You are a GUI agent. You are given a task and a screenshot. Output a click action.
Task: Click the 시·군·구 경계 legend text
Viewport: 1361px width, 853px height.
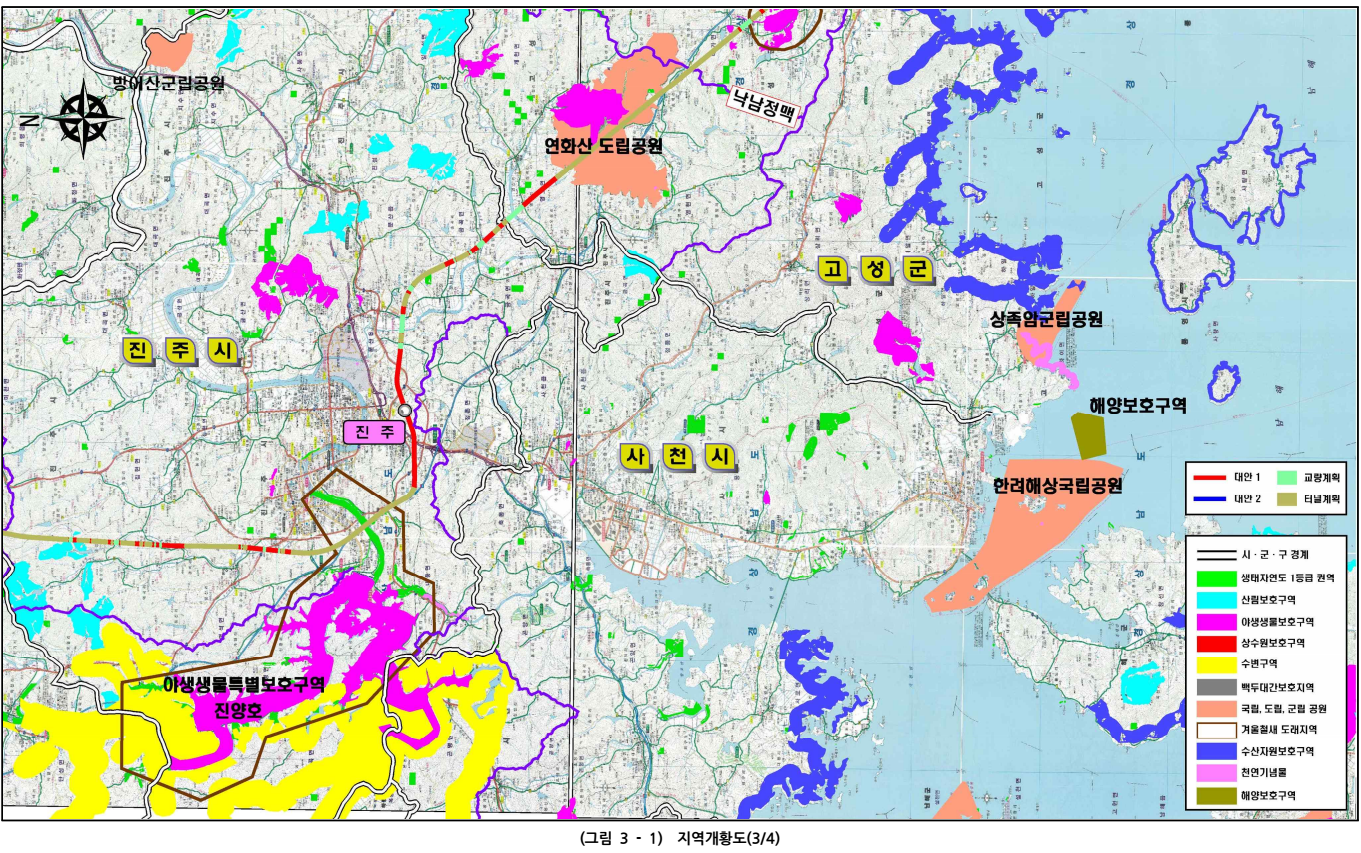(1275, 555)
